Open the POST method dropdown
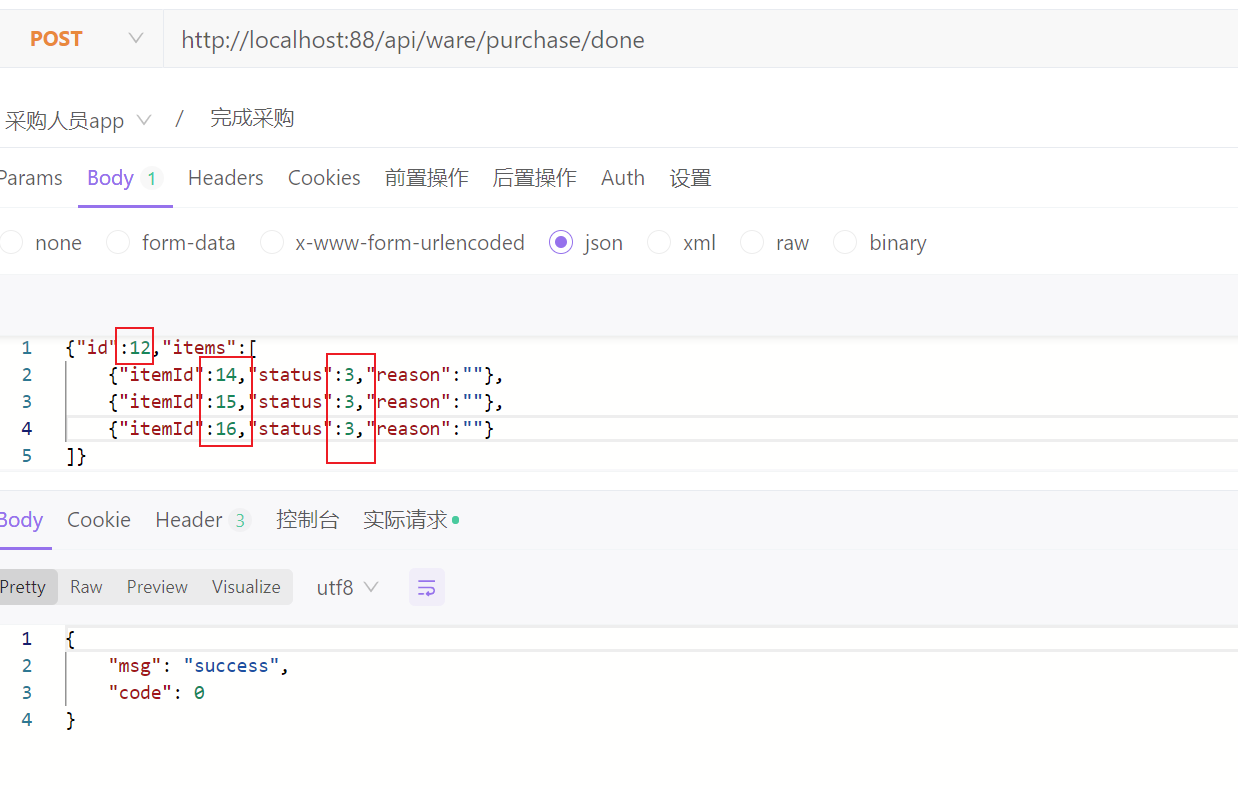Viewport: 1238px width, 789px height. click(x=85, y=39)
